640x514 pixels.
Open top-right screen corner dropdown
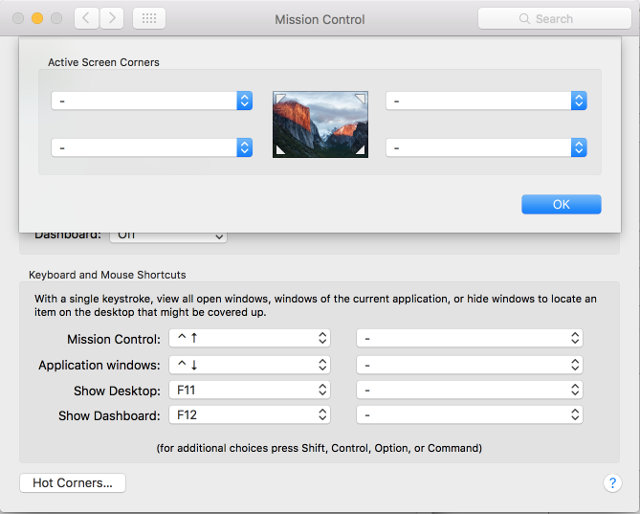(486, 101)
